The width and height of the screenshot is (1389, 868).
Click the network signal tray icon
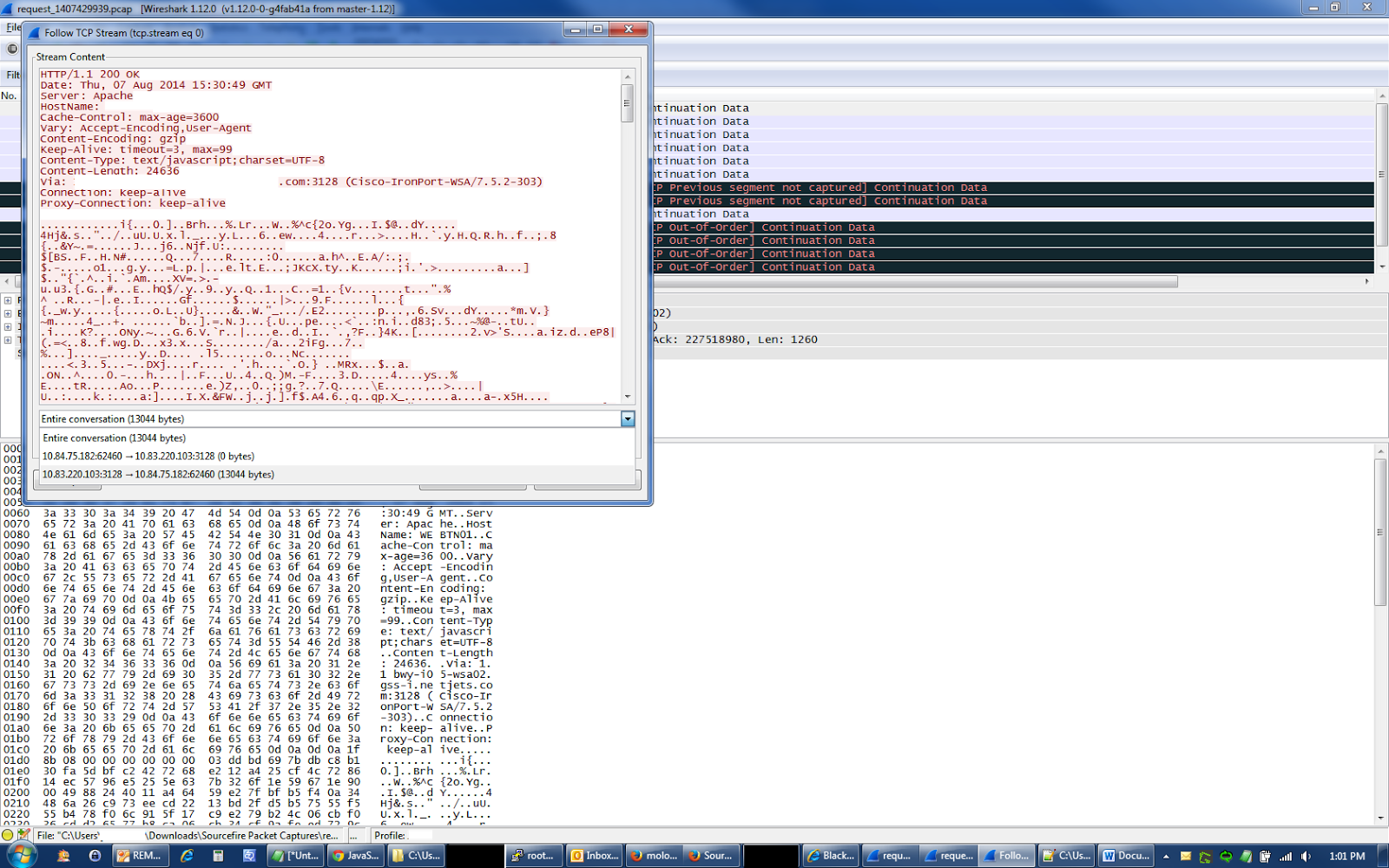click(1286, 856)
